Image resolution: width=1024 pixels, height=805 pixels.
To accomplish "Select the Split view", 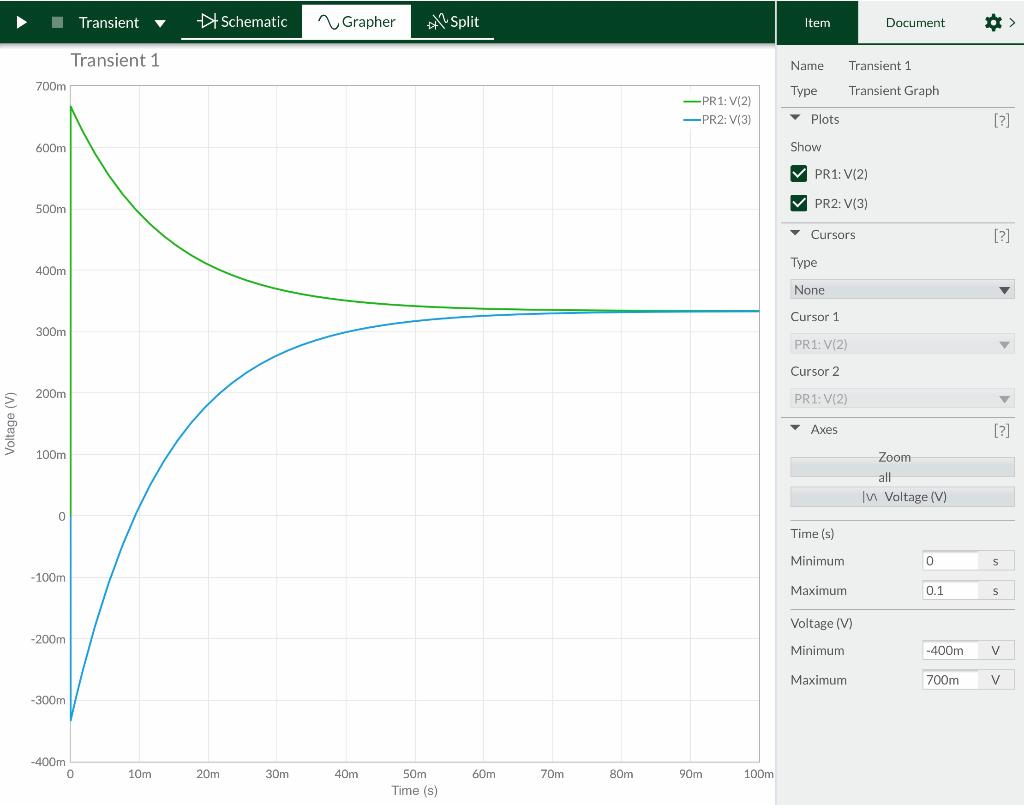I will [x=452, y=21].
